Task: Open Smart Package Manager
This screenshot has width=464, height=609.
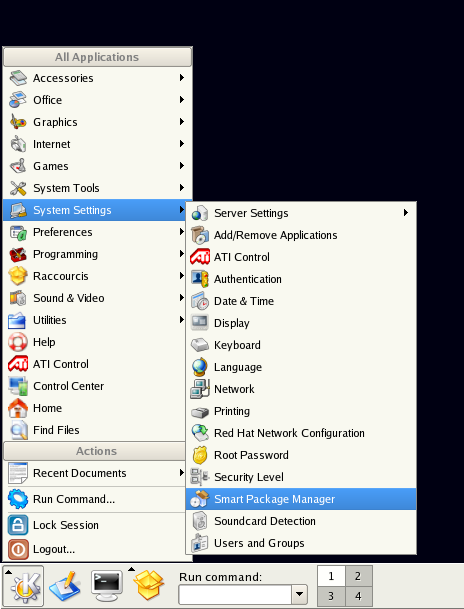Action: 301,499
